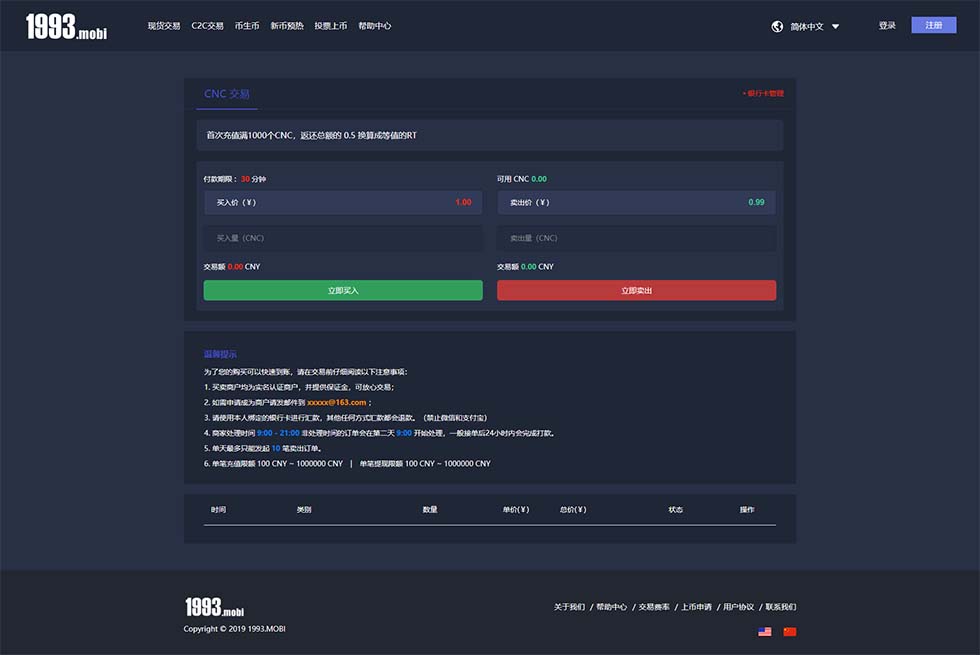Click the 状态 column header
This screenshot has width=980, height=655.
tap(676, 510)
